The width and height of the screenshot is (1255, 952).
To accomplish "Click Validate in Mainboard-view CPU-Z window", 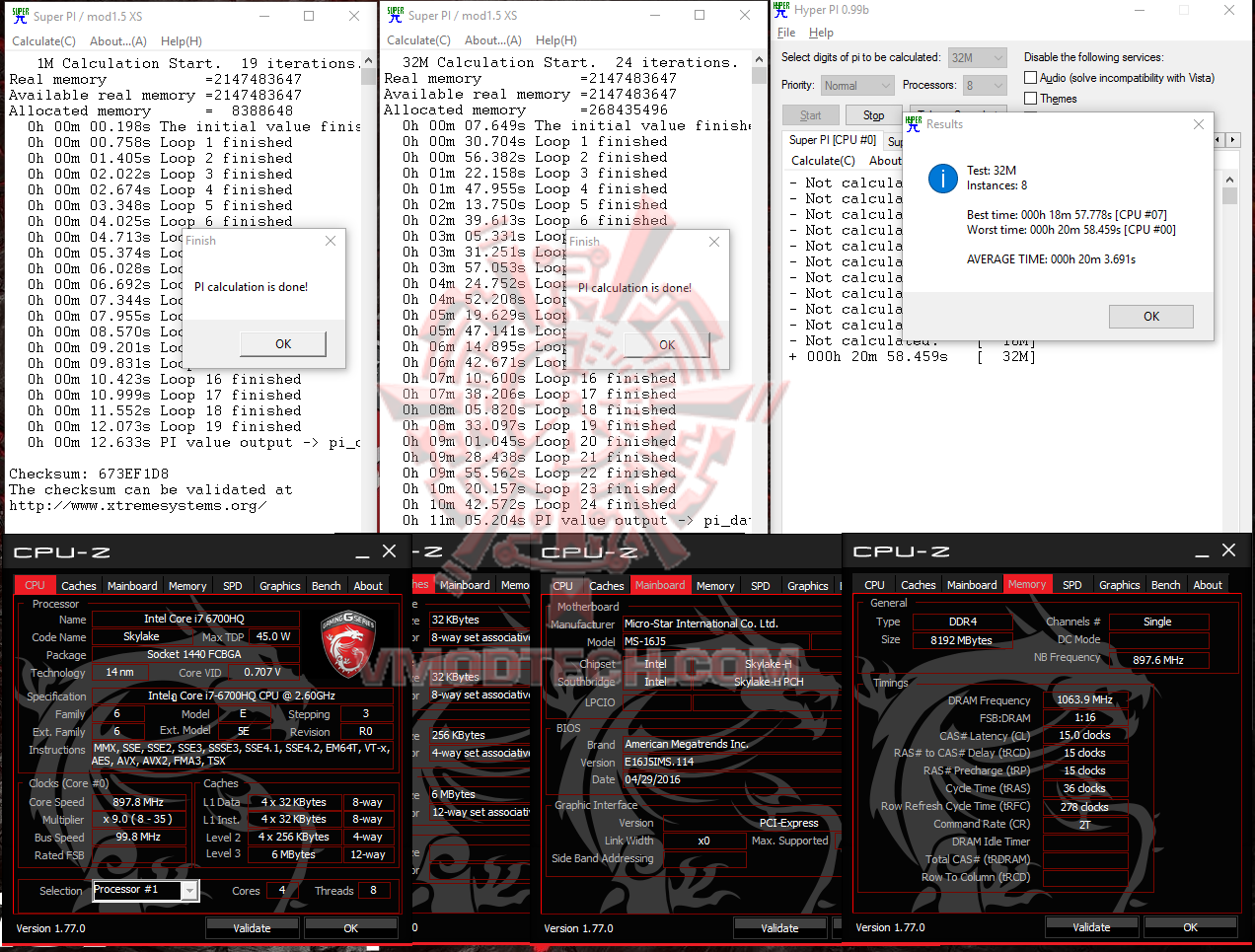I will (779, 928).
